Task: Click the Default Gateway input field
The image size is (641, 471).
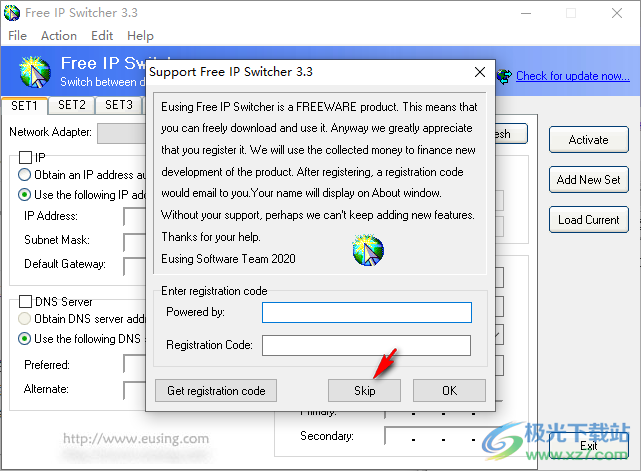Action: tap(134, 266)
